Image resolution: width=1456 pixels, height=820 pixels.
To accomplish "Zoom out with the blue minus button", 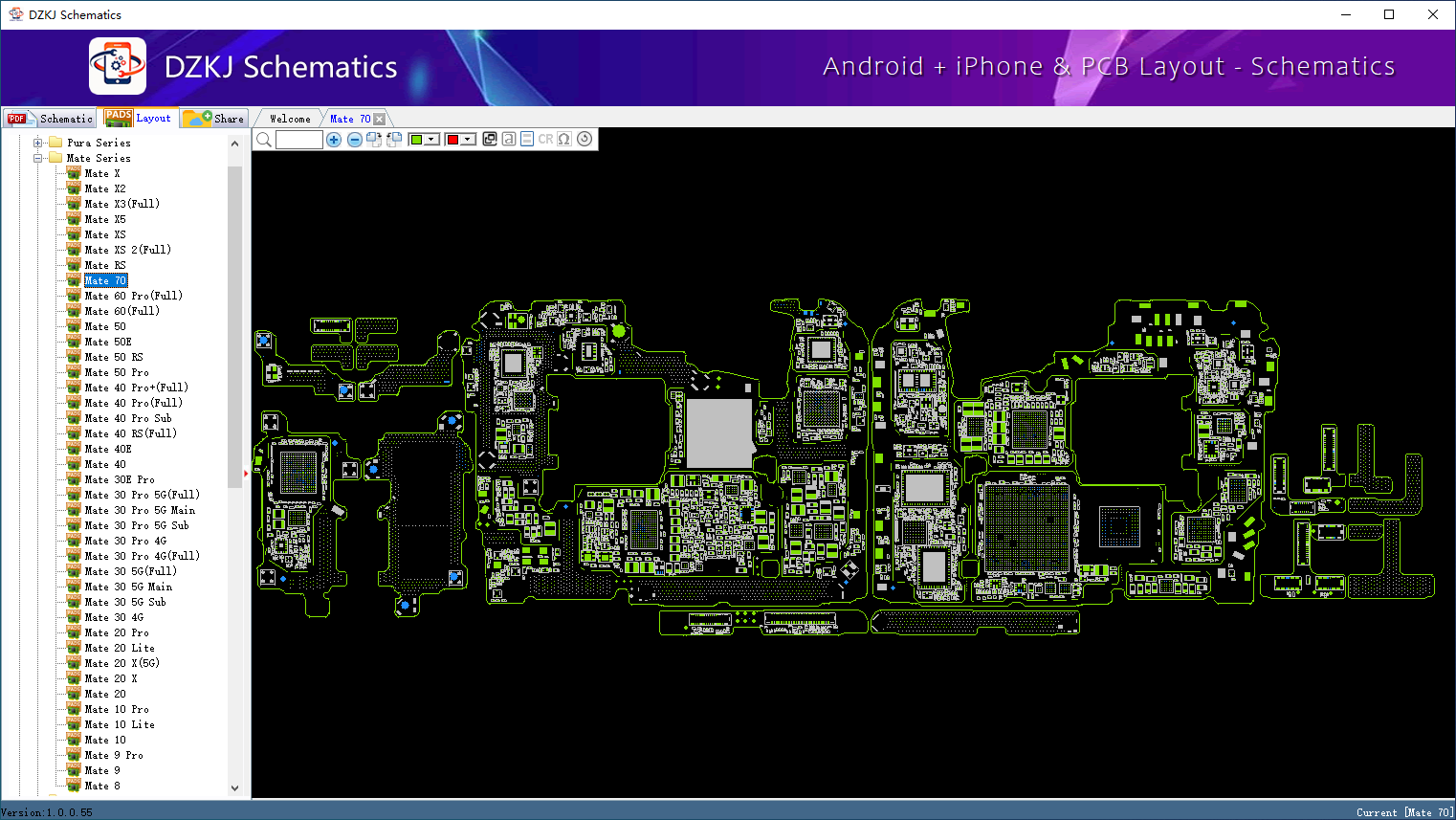I will tap(354, 140).
